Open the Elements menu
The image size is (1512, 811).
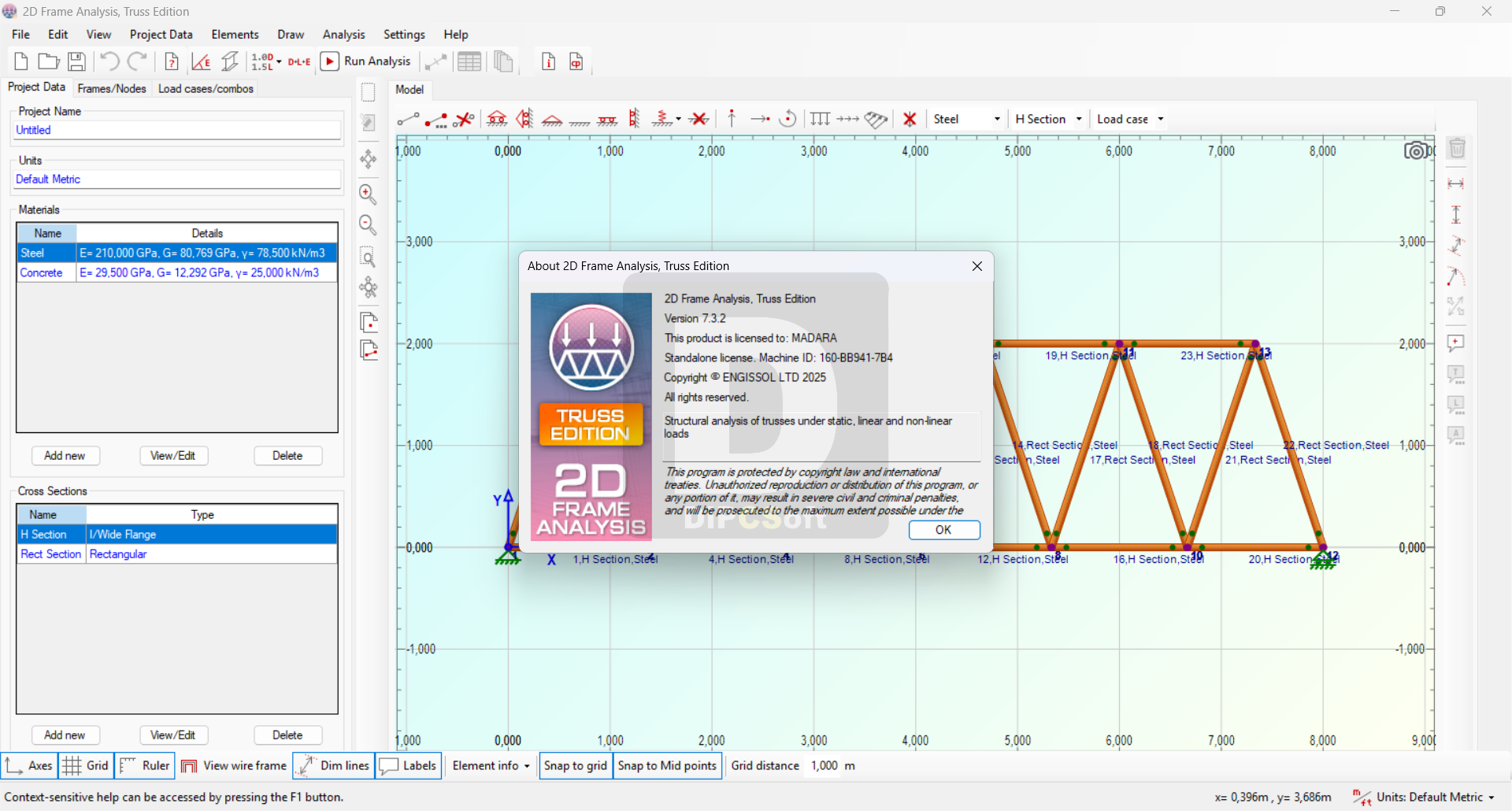[x=235, y=35]
